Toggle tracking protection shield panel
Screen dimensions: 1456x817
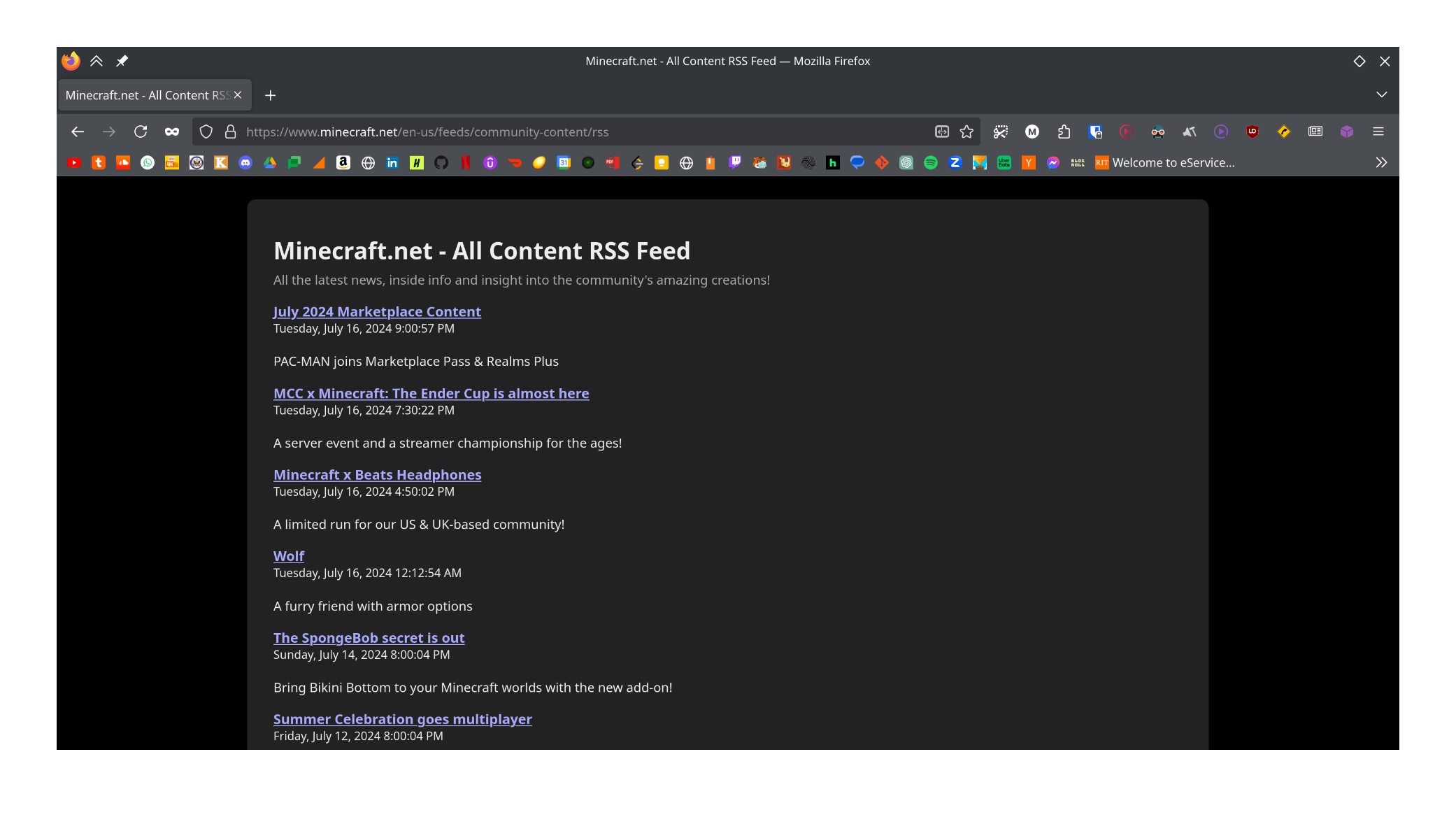206,132
